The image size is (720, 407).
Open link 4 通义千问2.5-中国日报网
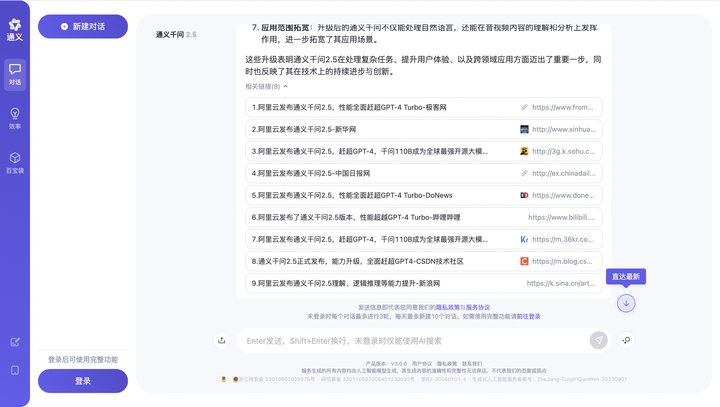[423, 173]
